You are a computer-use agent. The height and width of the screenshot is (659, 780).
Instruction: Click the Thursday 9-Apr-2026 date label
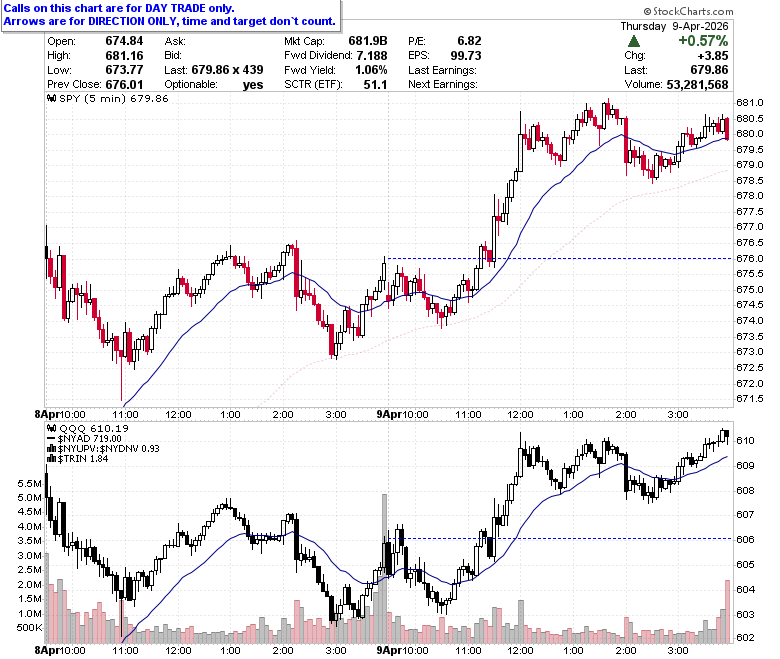click(x=674, y=26)
